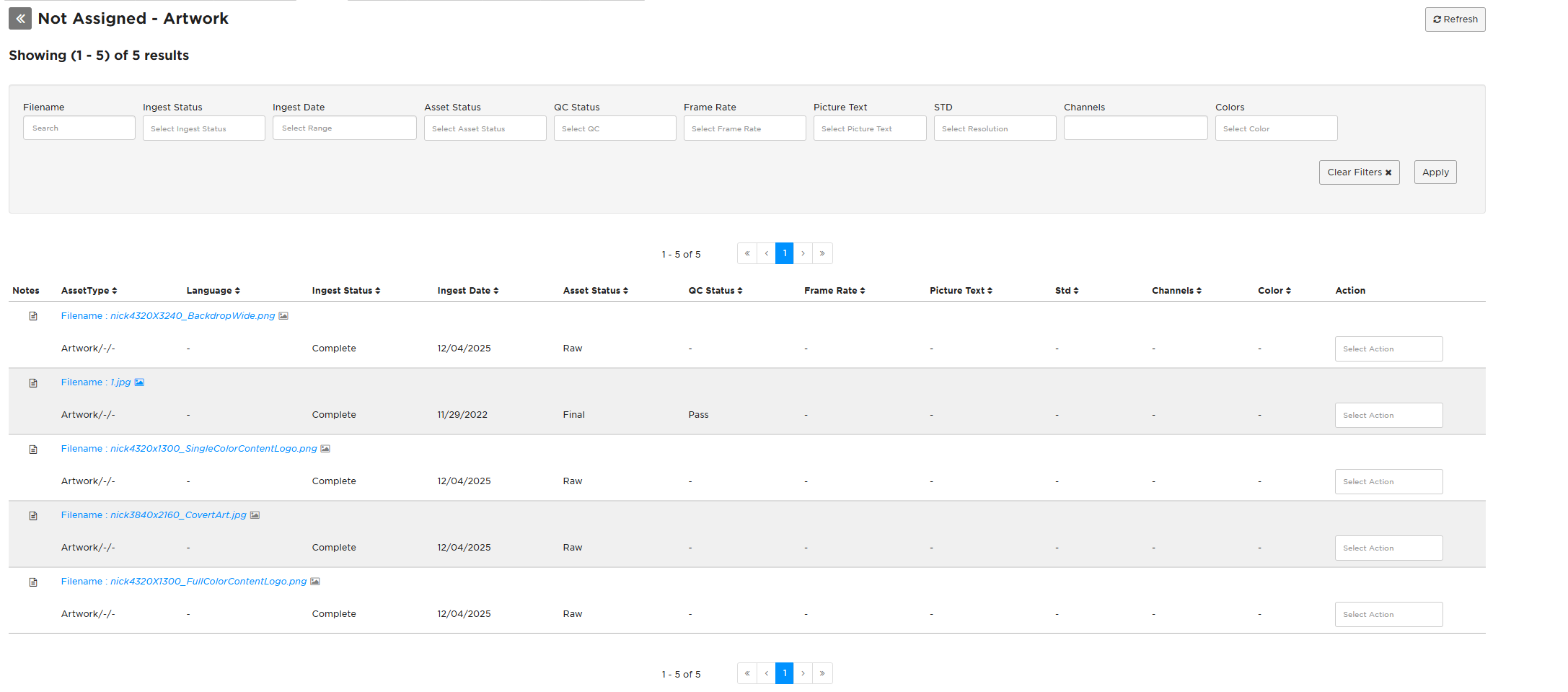Open the Asset Status filter dropdown

click(485, 128)
